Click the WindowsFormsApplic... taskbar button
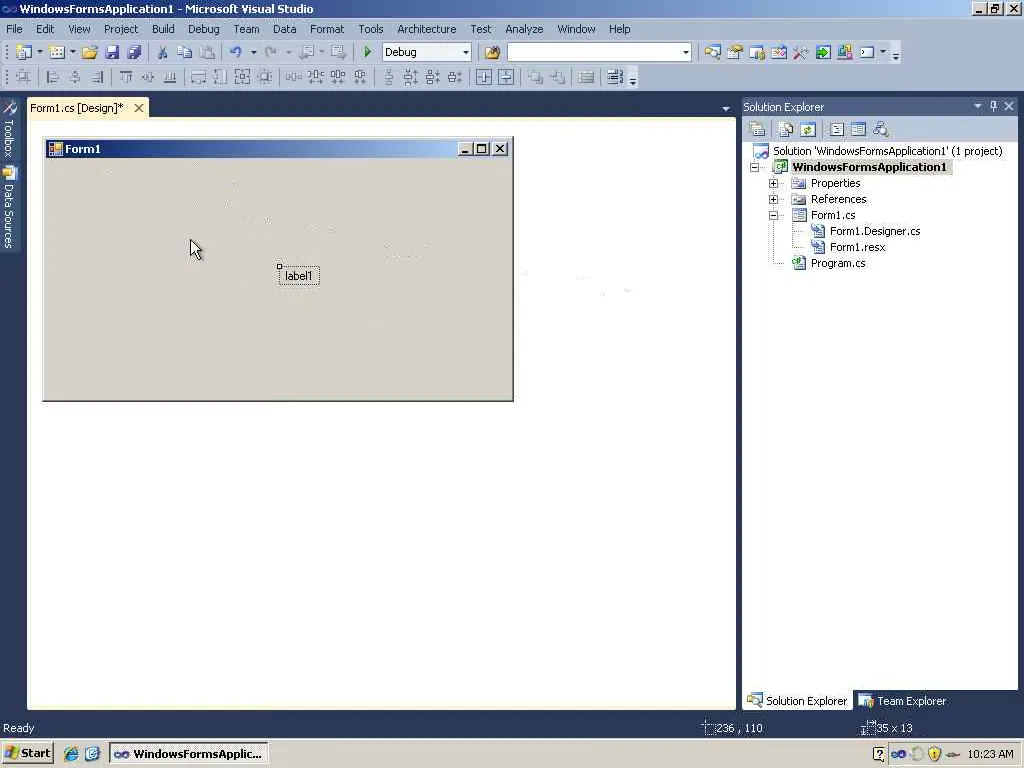The image size is (1024, 768). [x=189, y=754]
